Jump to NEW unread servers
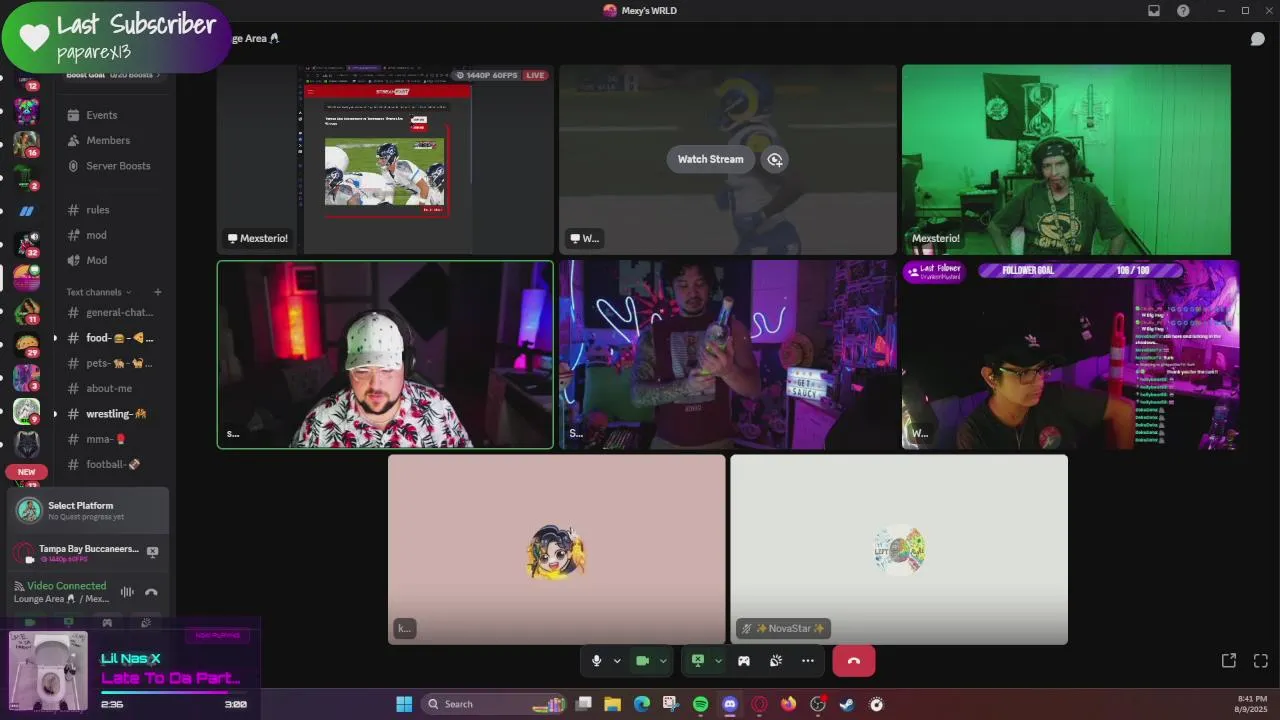The width and height of the screenshot is (1280, 720). click(x=27, y=472)
